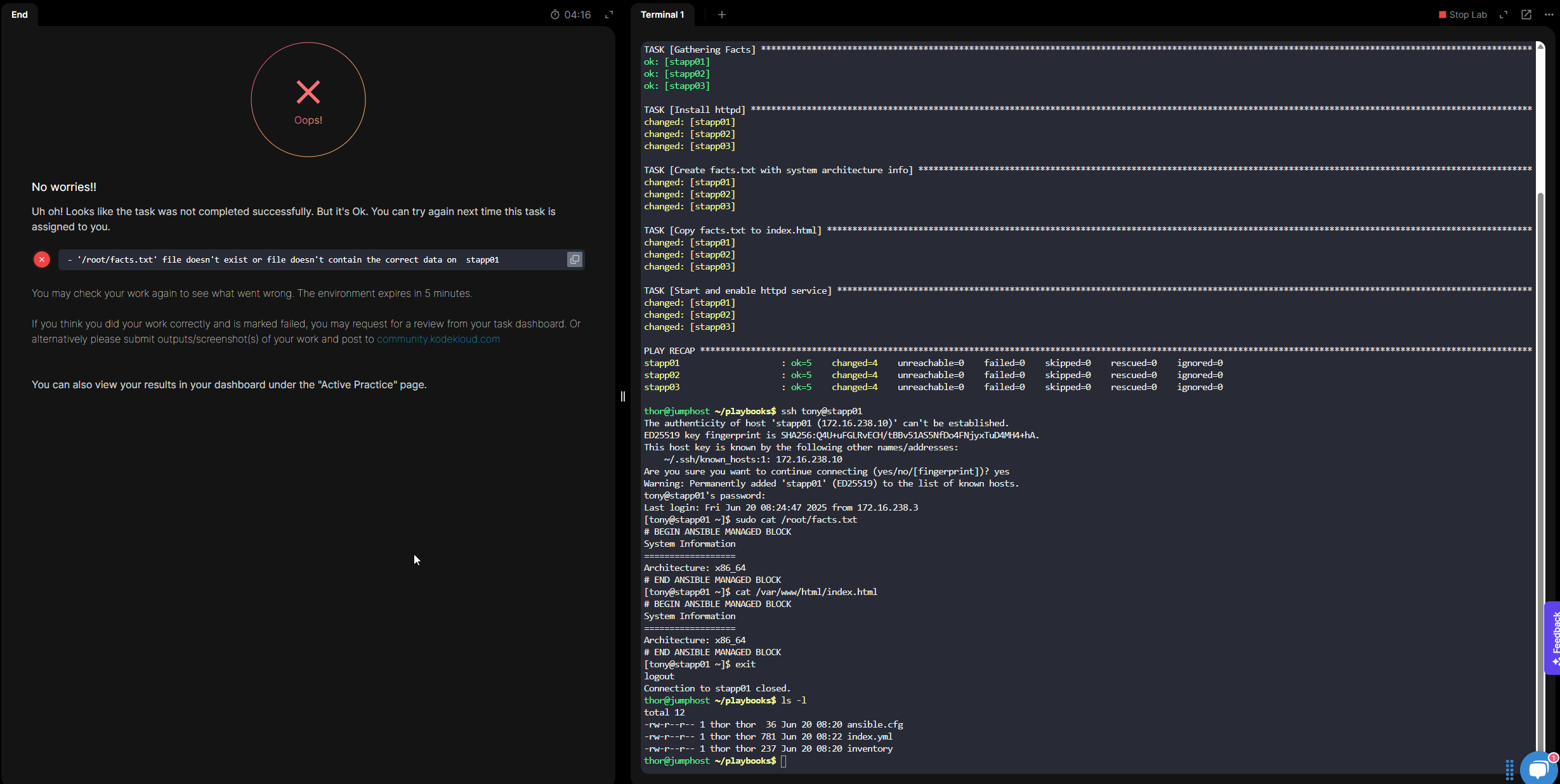Screen dimensions: 1560x784
Task: Select the Terminal 1 tab
Action: click(x=662, y=15)
